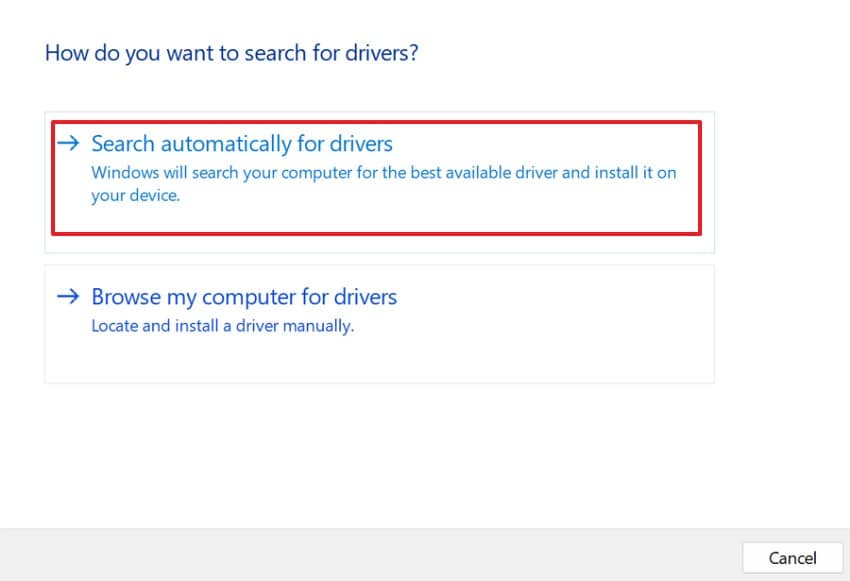This screenshot has width=850, height=581.
Task: Dismiss the wizard using Cancel
Action: coord(792,558)
